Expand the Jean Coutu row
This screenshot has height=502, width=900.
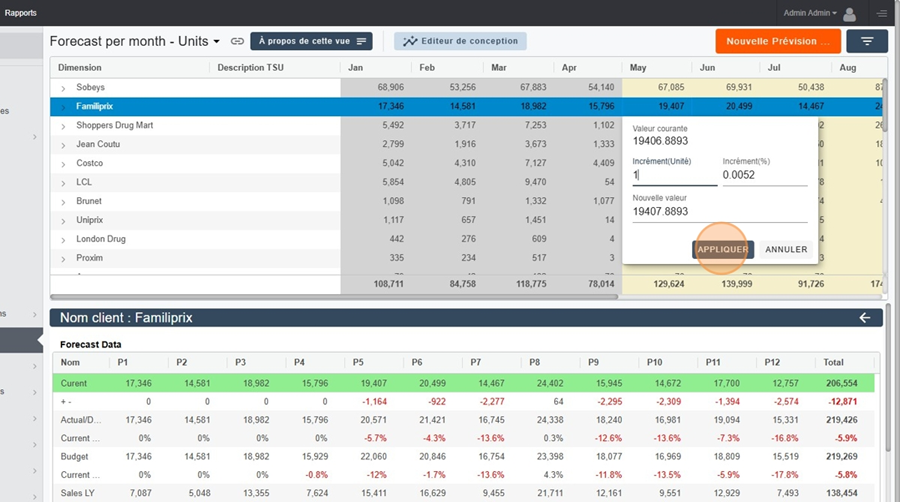(63, 145)
